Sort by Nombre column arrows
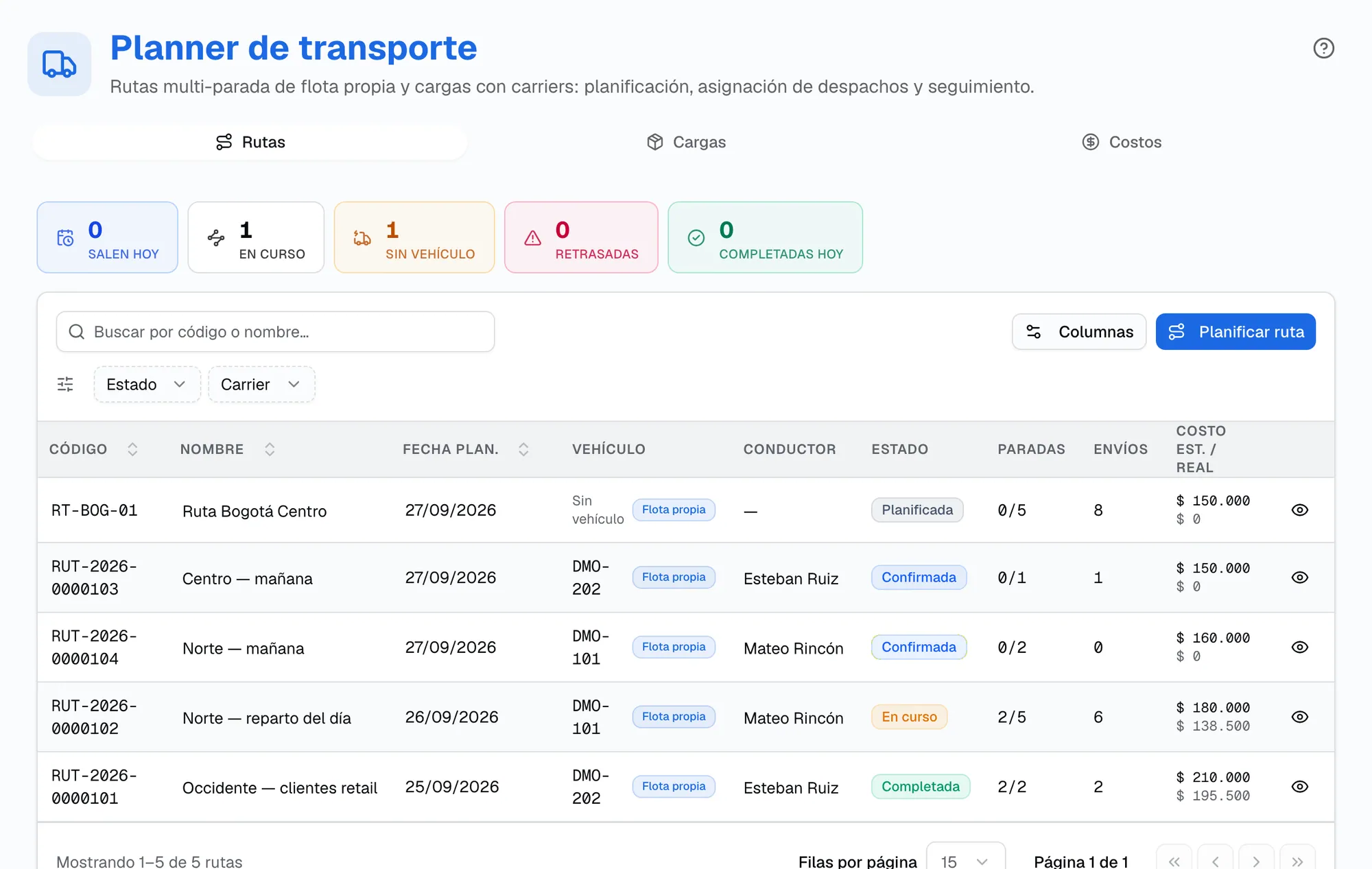Screen dimensions: 1372x869 coord(270,449)
